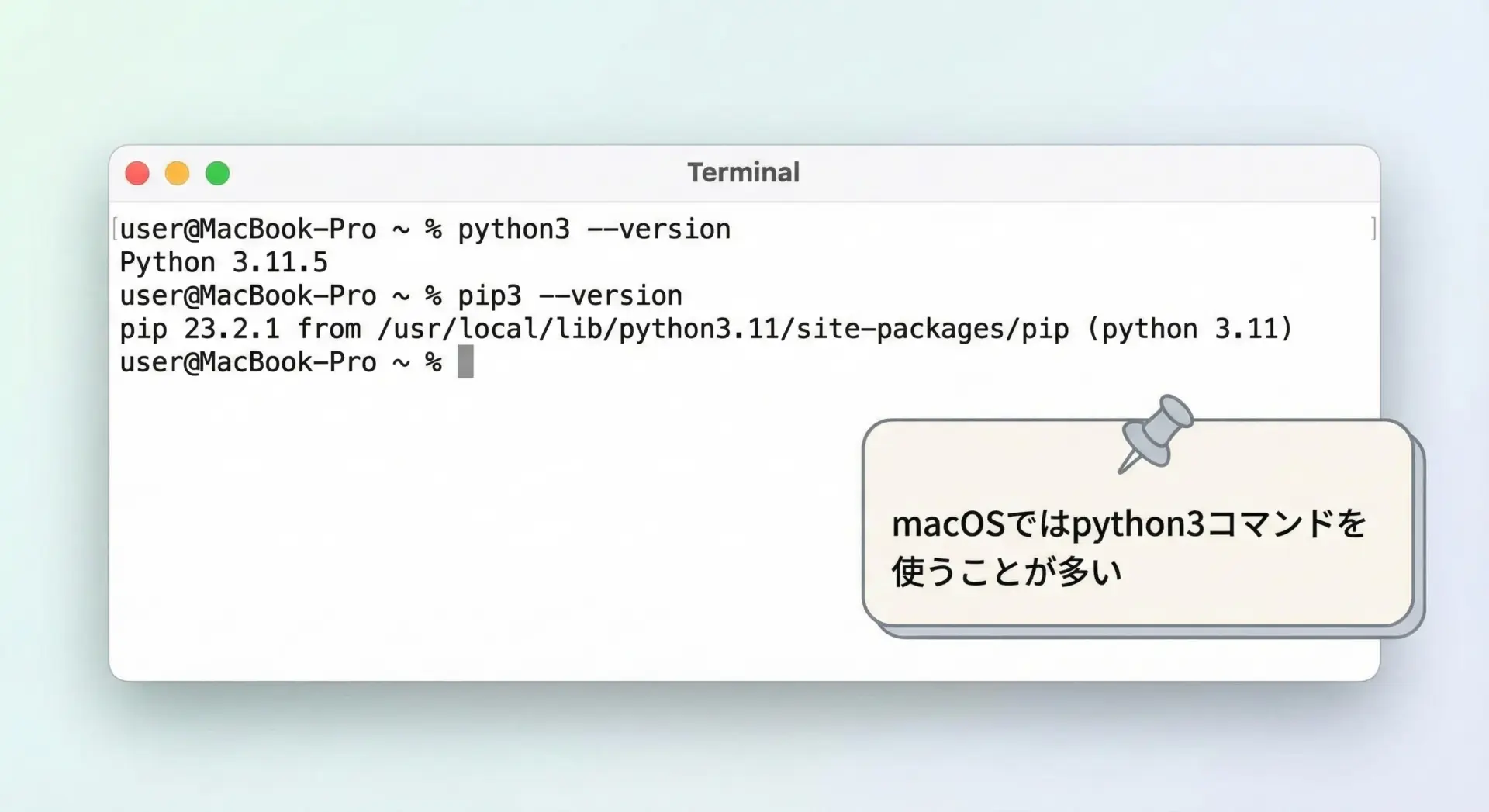Click user@MacBook-Pro prompt before pip3 command
Viewport: 1489px width, 812px height.
click(x=248, y=296)
